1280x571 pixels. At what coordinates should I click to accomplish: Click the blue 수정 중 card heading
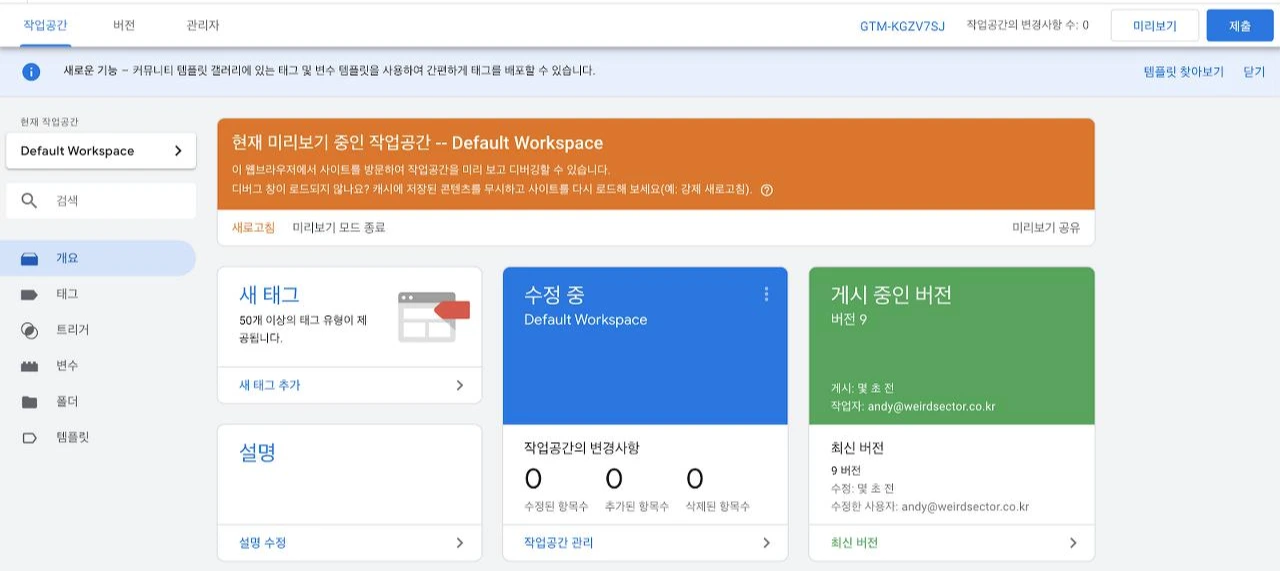coord(554,295)
